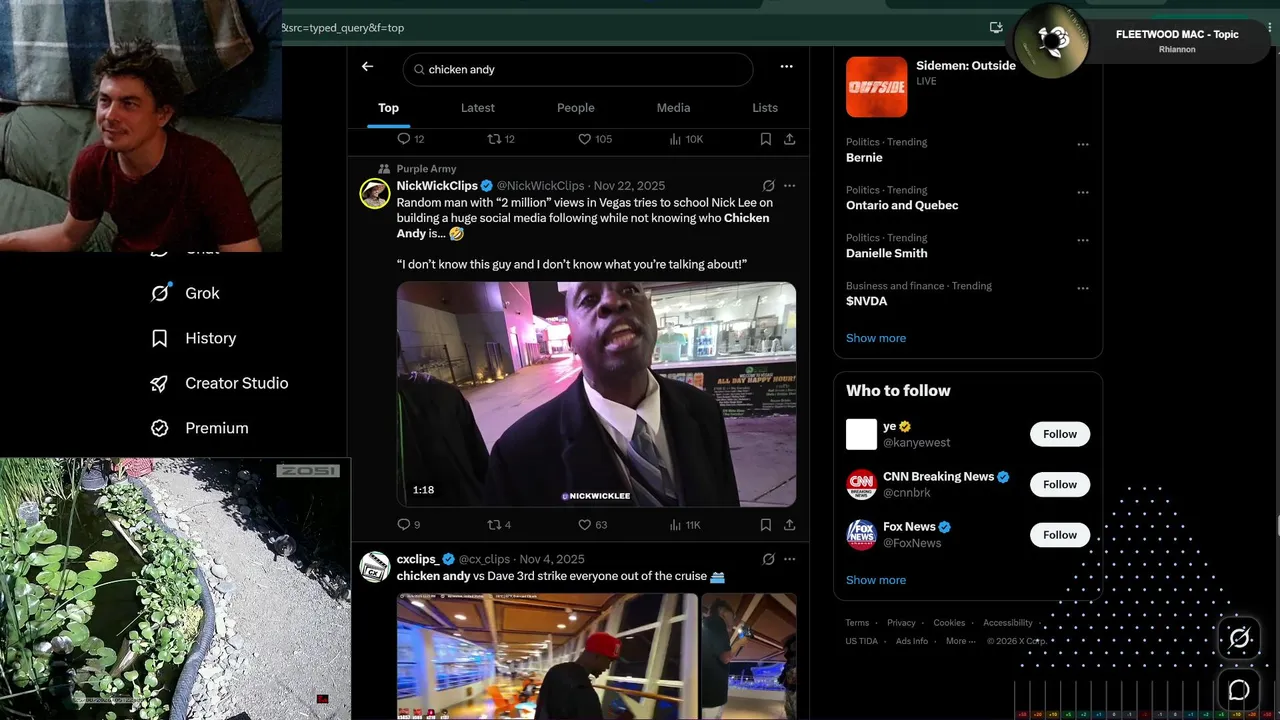Image resolution: width=1280 pixels, height=720 pixels.
Task: Open the trending topic Bernie
Action: point(864,158)
